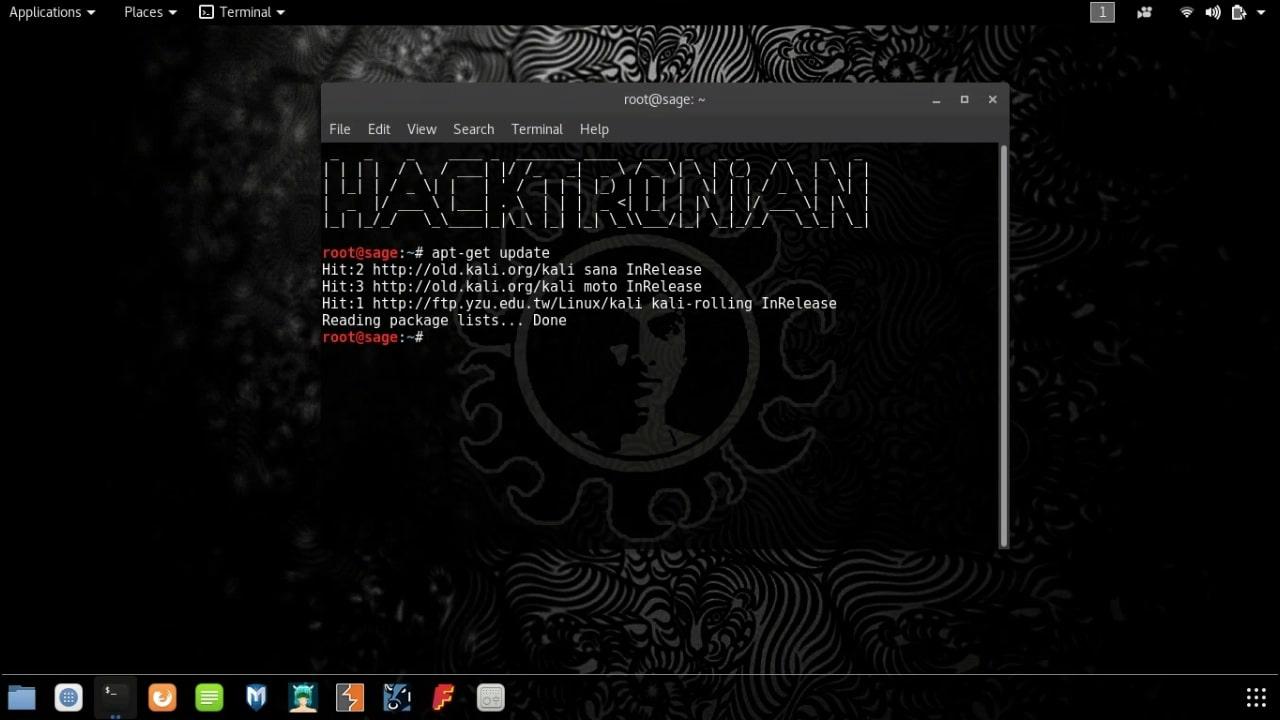The image size is (1280, 720).
Task: Launch Metasploit from the dock
Action: coord(256,697)
